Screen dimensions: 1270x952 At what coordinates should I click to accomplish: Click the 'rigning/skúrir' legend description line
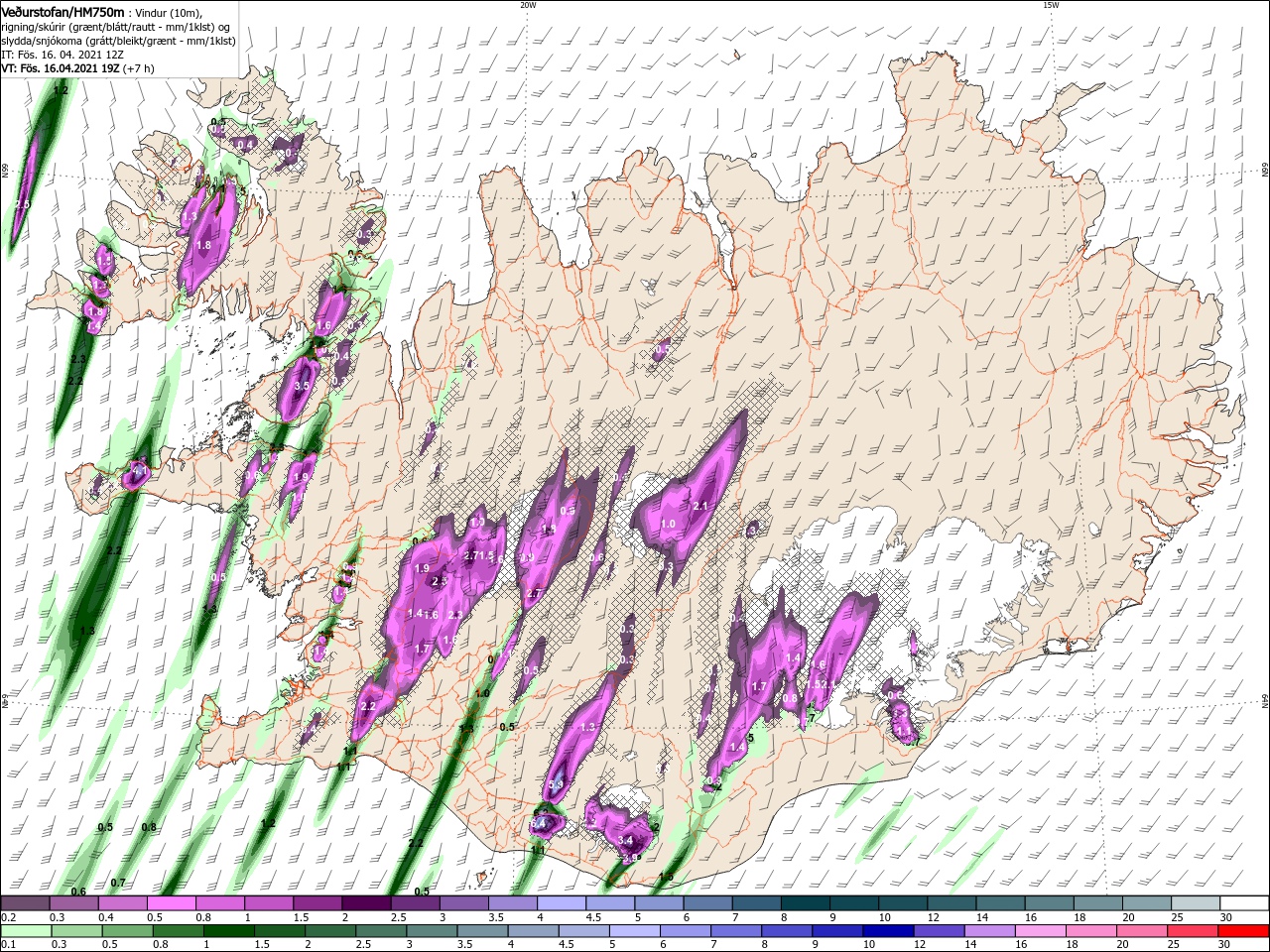(114, 26)
